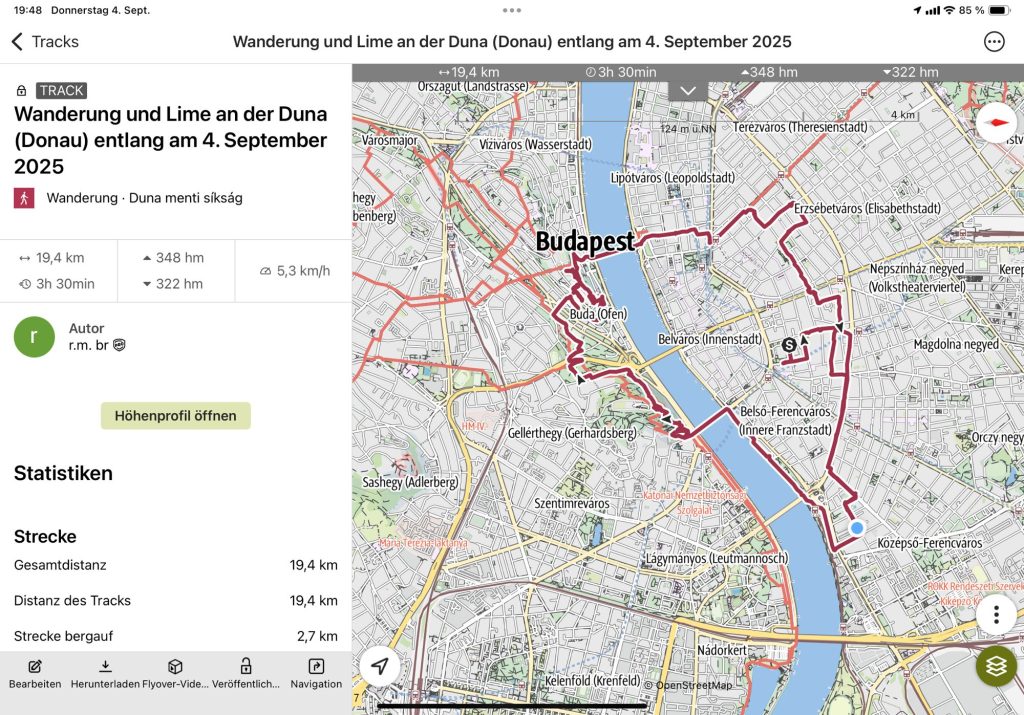Tap Bearbeiten edit icon
This screenshot has height=715, width=1024.
(35, 673)
